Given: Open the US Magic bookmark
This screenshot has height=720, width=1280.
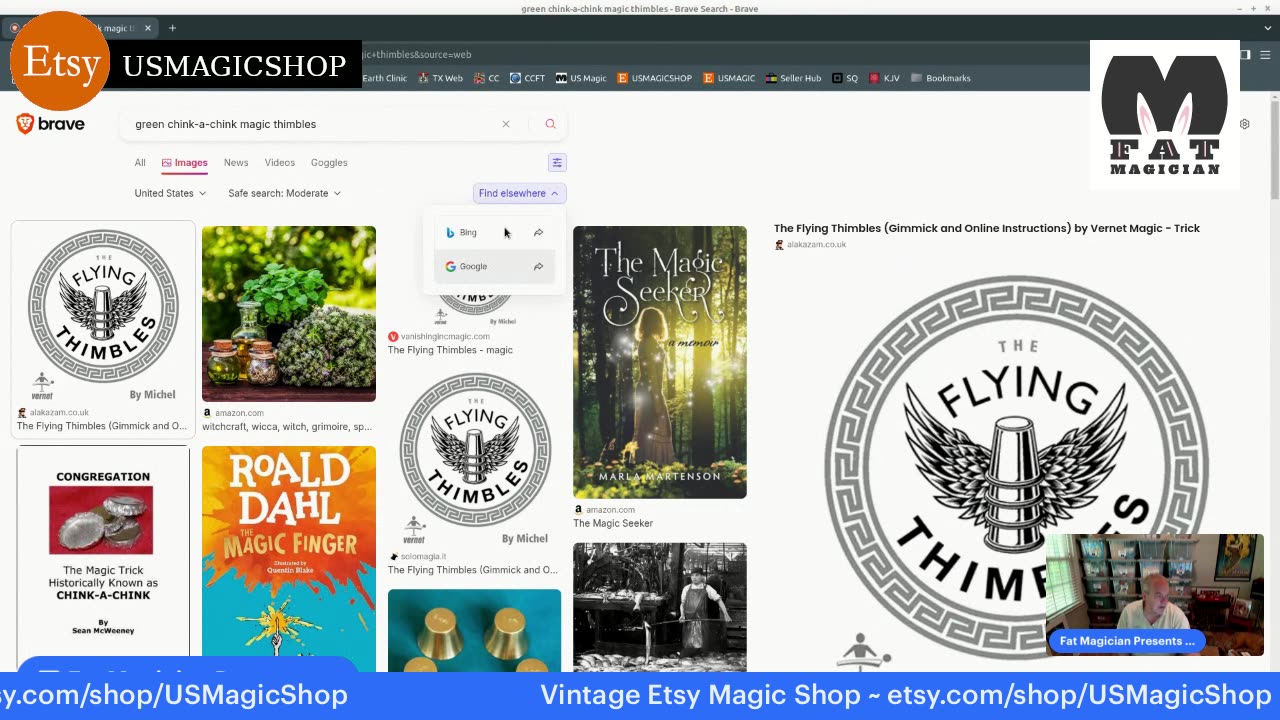Looking at the screenshot, I should coord(581,78).
